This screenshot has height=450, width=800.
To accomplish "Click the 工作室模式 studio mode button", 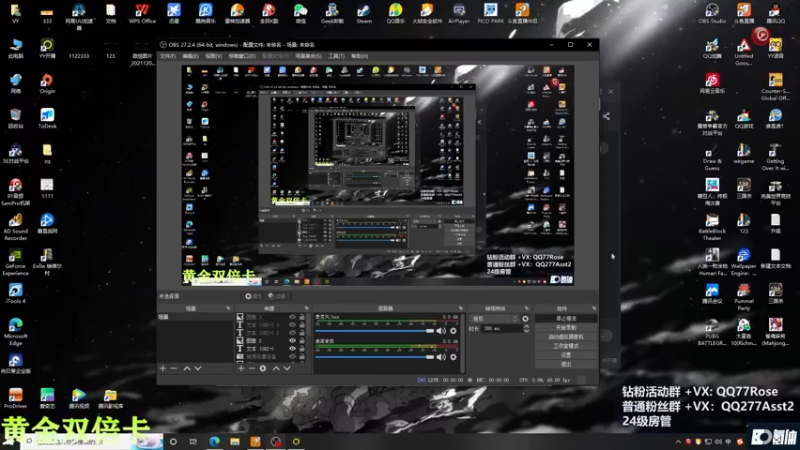I will 566,346.
